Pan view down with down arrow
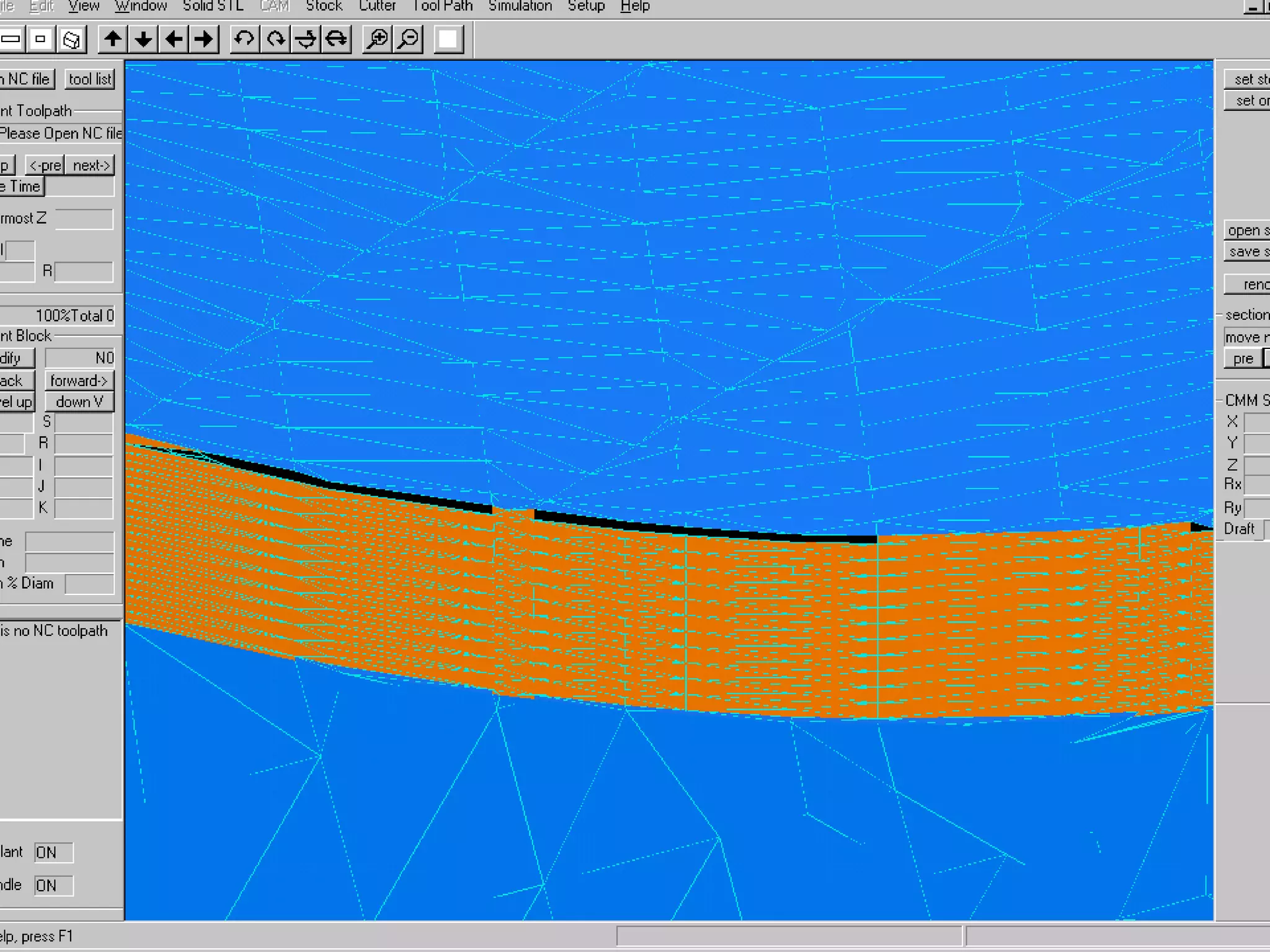Image resolution: width=1270 pixels, height=952 pixels. (x=143, y=40)
